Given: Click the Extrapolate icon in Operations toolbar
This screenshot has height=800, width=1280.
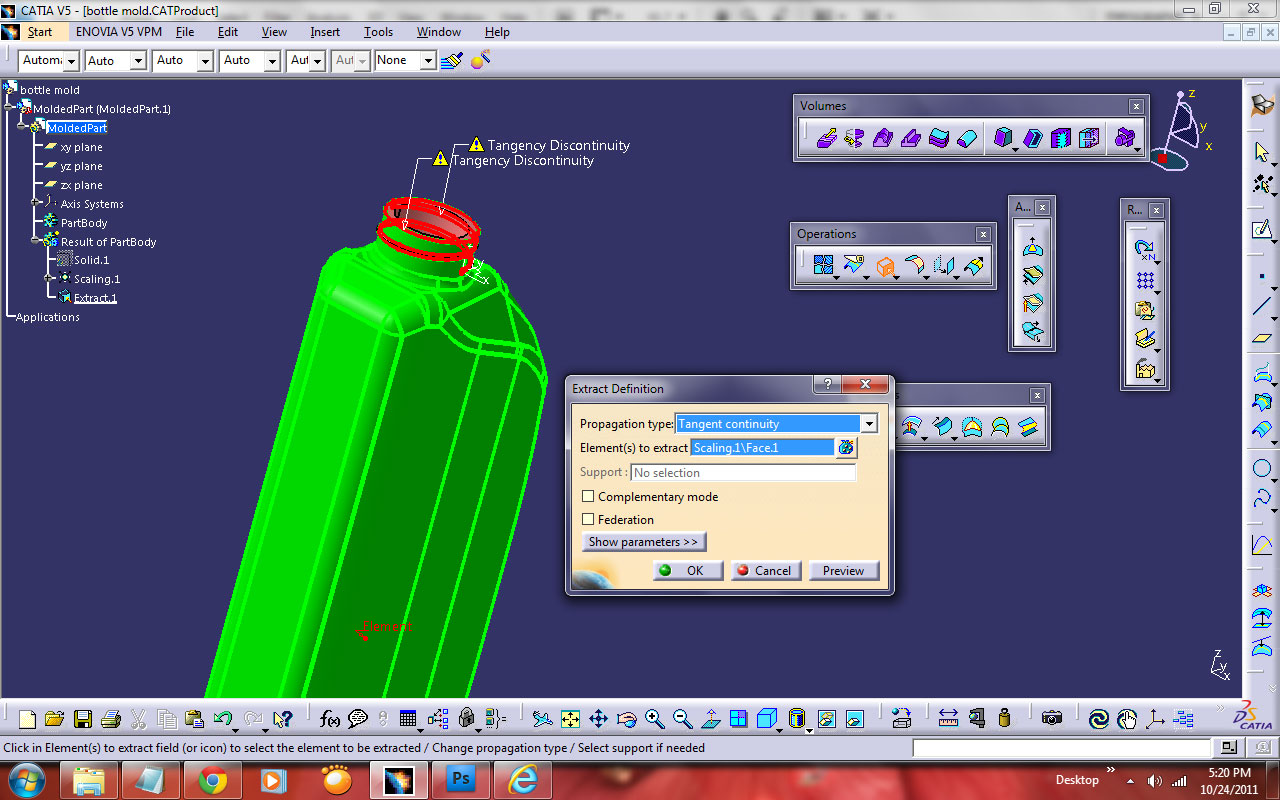Looking at the screenshot, I should pos(974,266).
